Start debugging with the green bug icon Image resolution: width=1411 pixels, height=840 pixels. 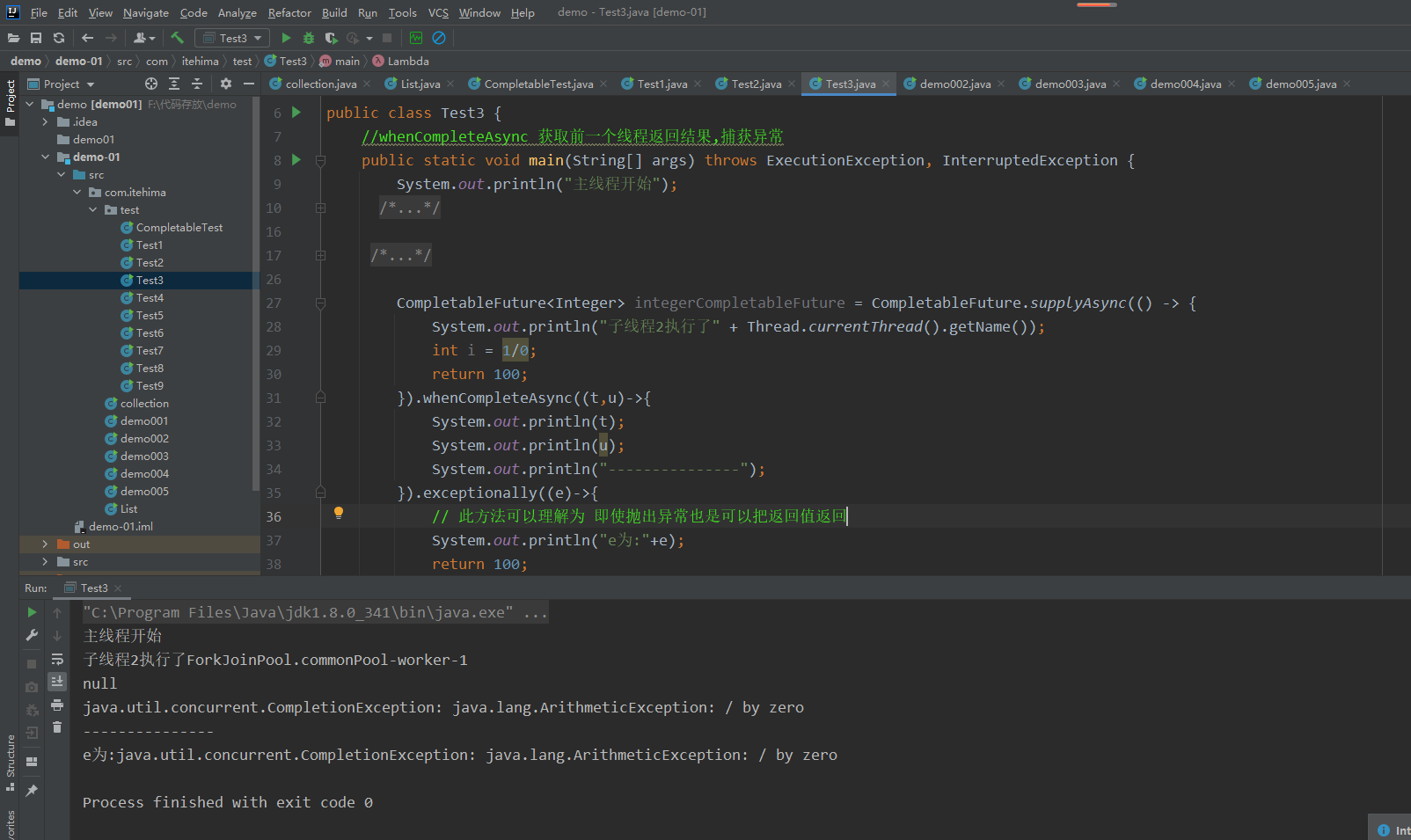click(x=309, y=38)
